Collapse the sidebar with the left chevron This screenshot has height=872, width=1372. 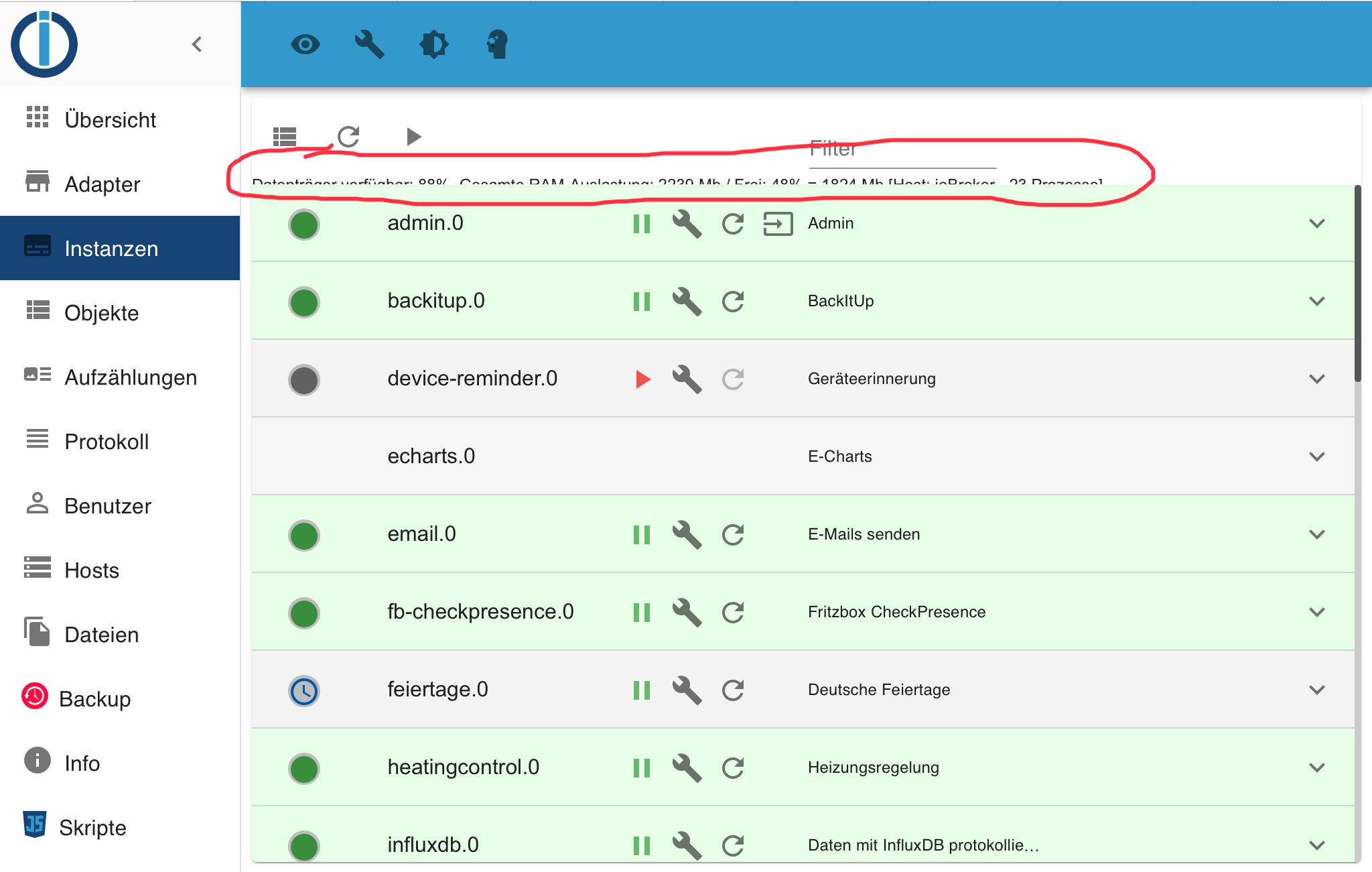(x=197, y=44)
